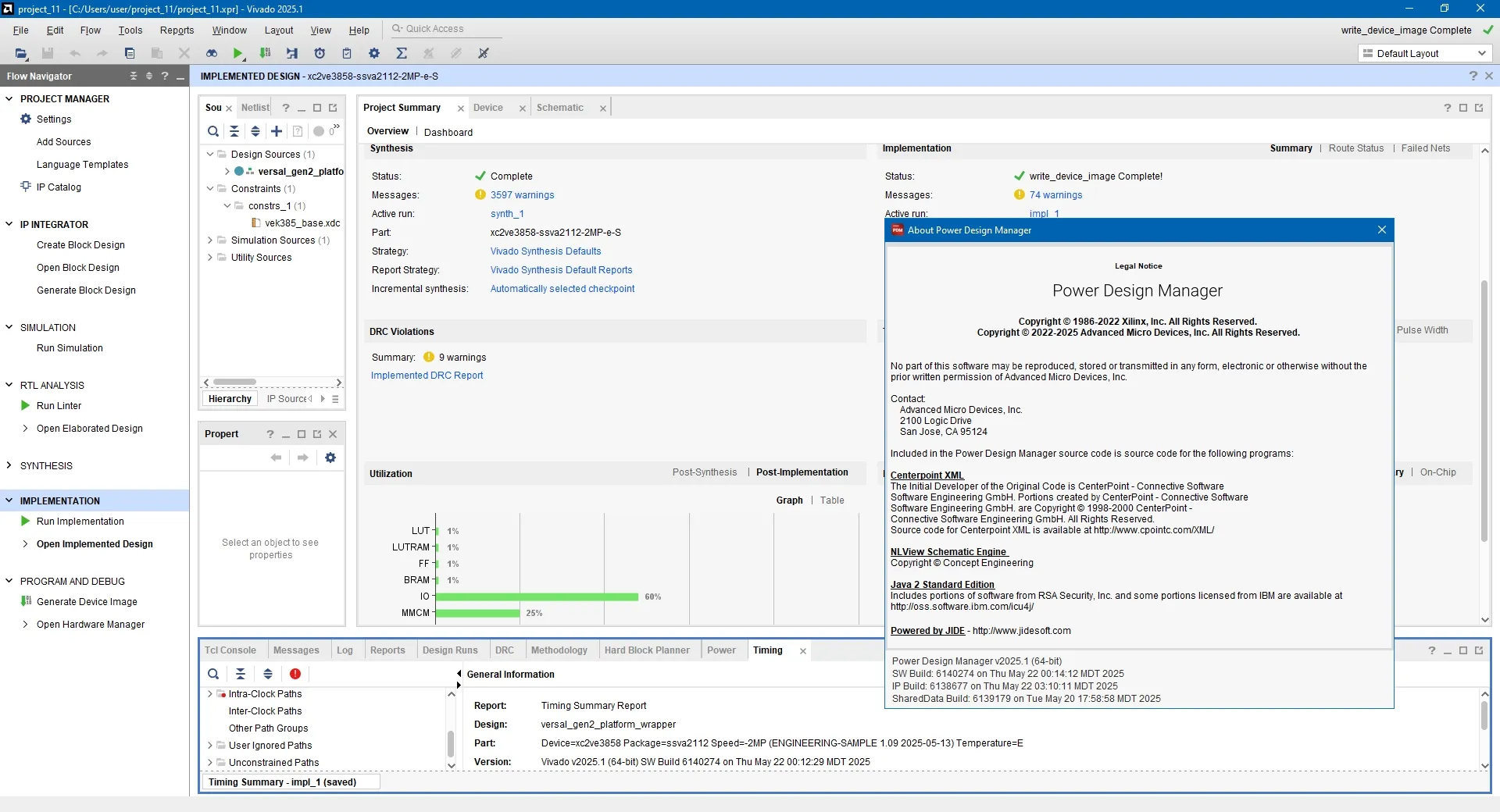
Task: Click Properties panel settings gear icon
Action: (x=330, y=458)
